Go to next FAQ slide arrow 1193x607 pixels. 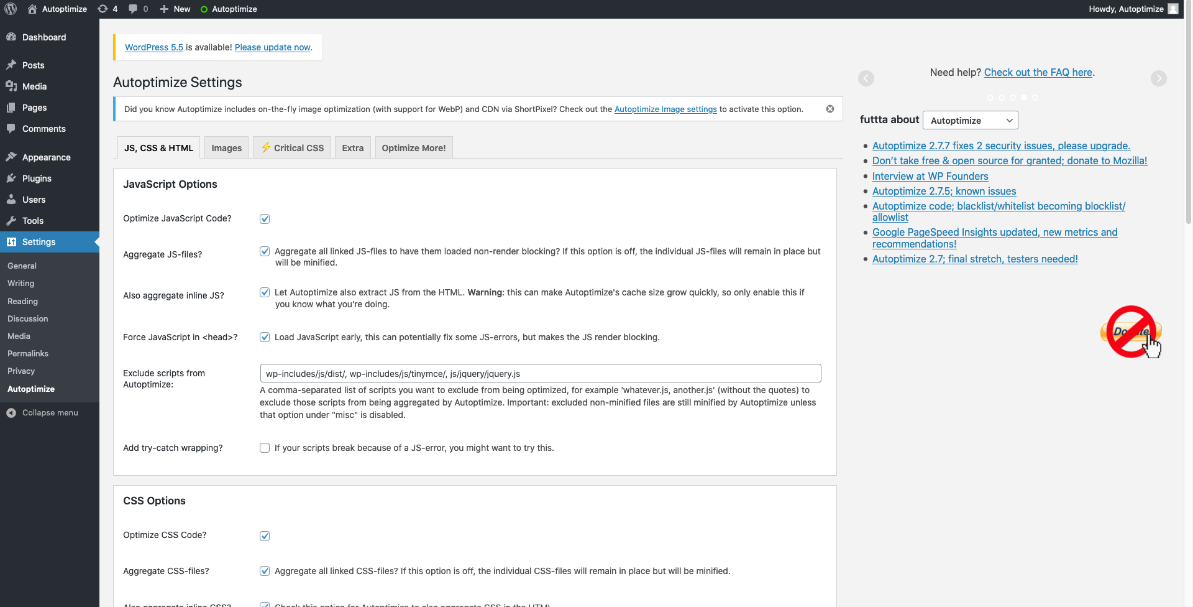click(1158, 79)
